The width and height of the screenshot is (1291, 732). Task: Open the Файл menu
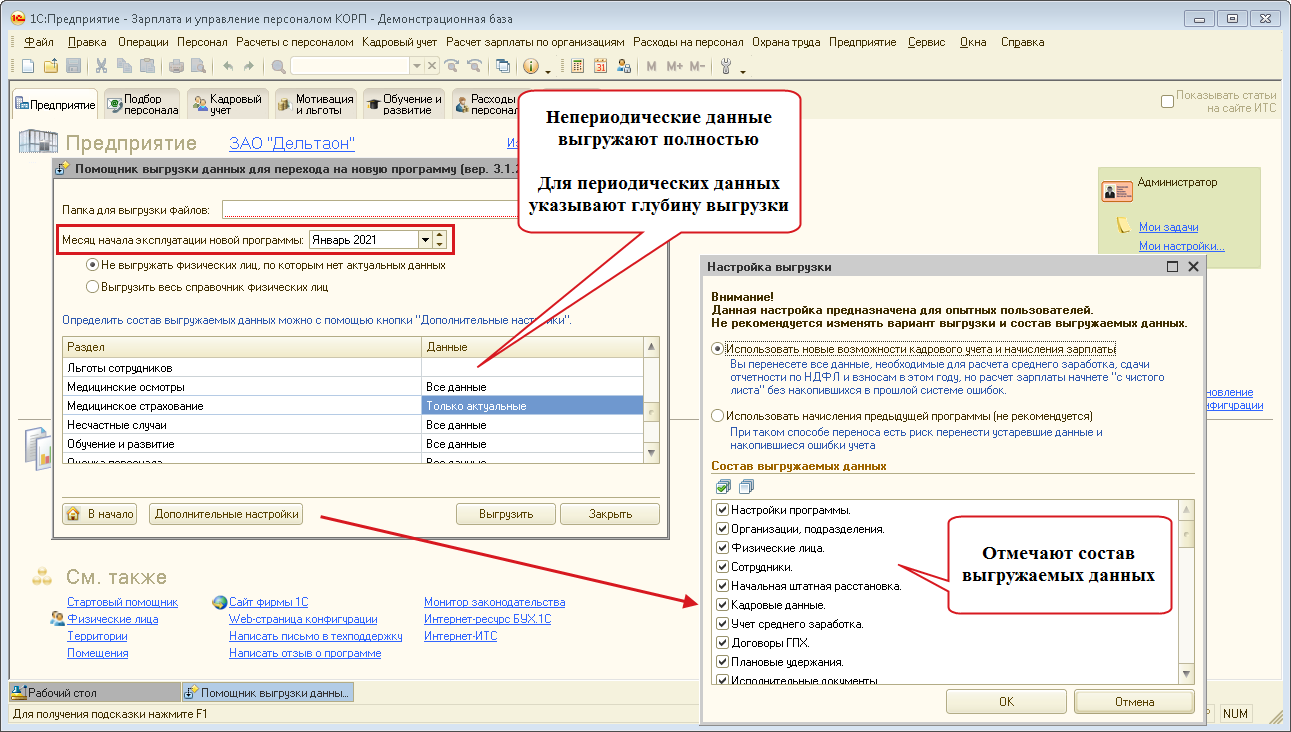pyautogui.click(x=38, y=42)
